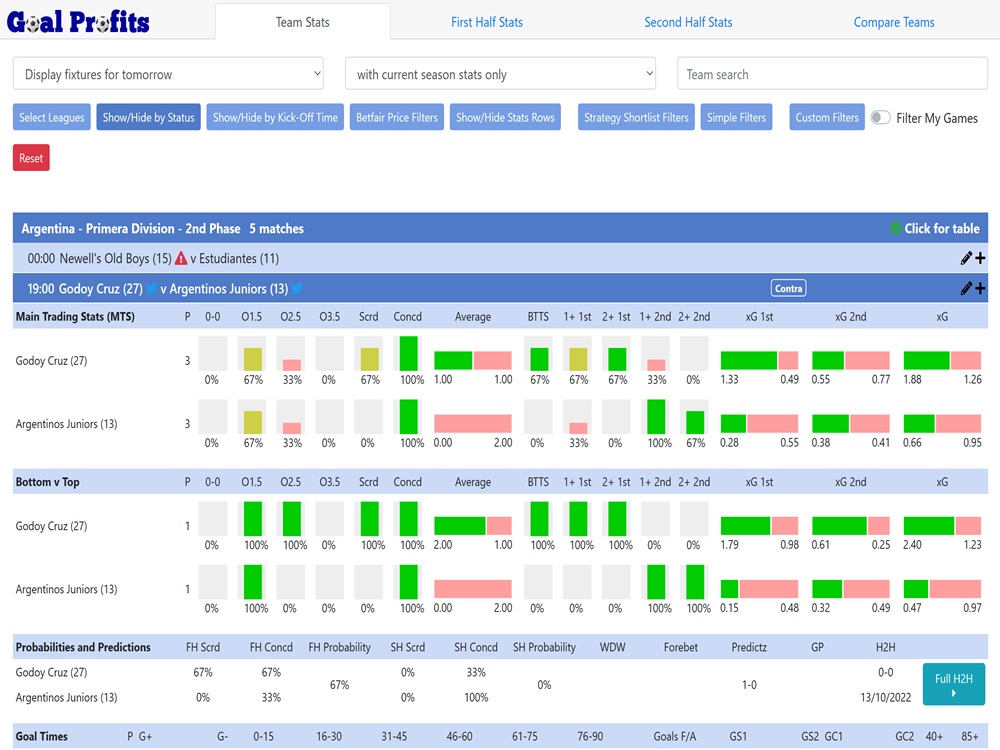This screenshot has height=750, width=1000.
Task: Open the Full H2H button
Action: click(953, 685)
